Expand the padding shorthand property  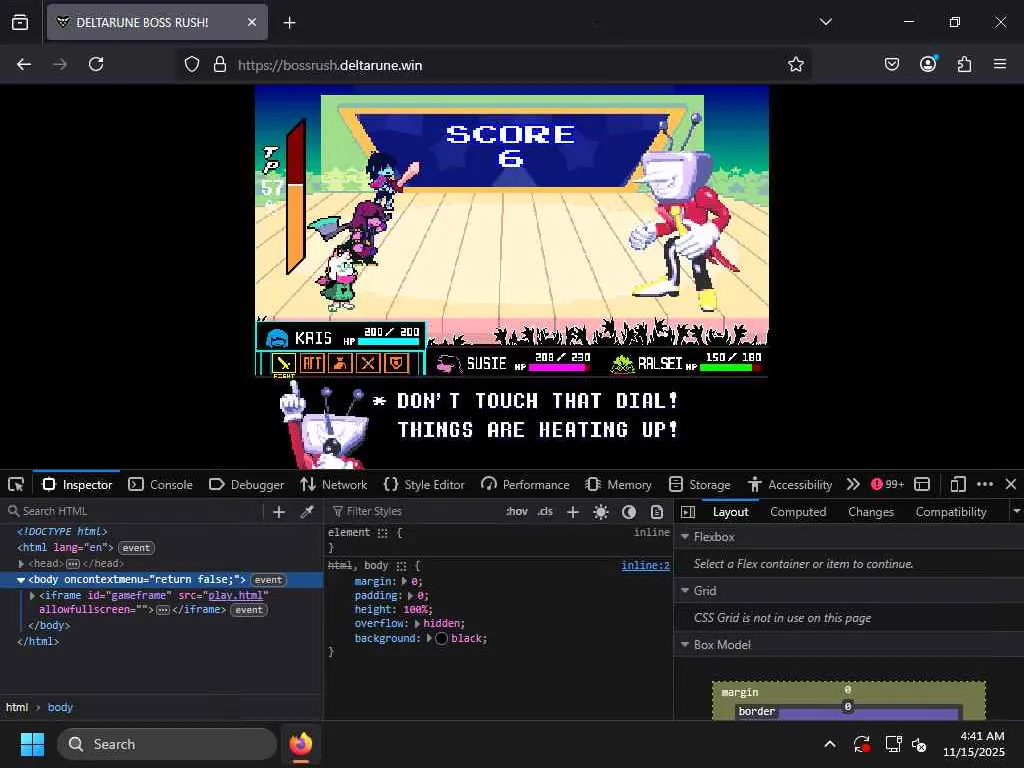click(x=411, y=596)
